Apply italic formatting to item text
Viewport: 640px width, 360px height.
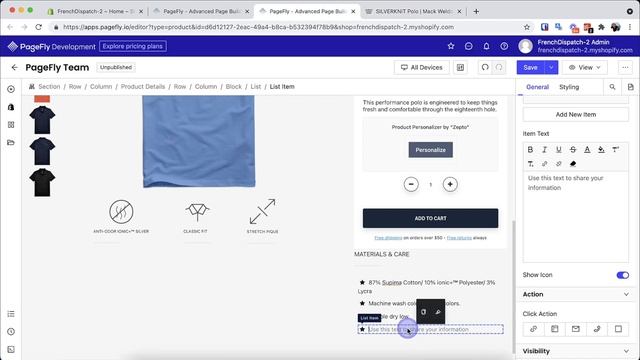544,150
